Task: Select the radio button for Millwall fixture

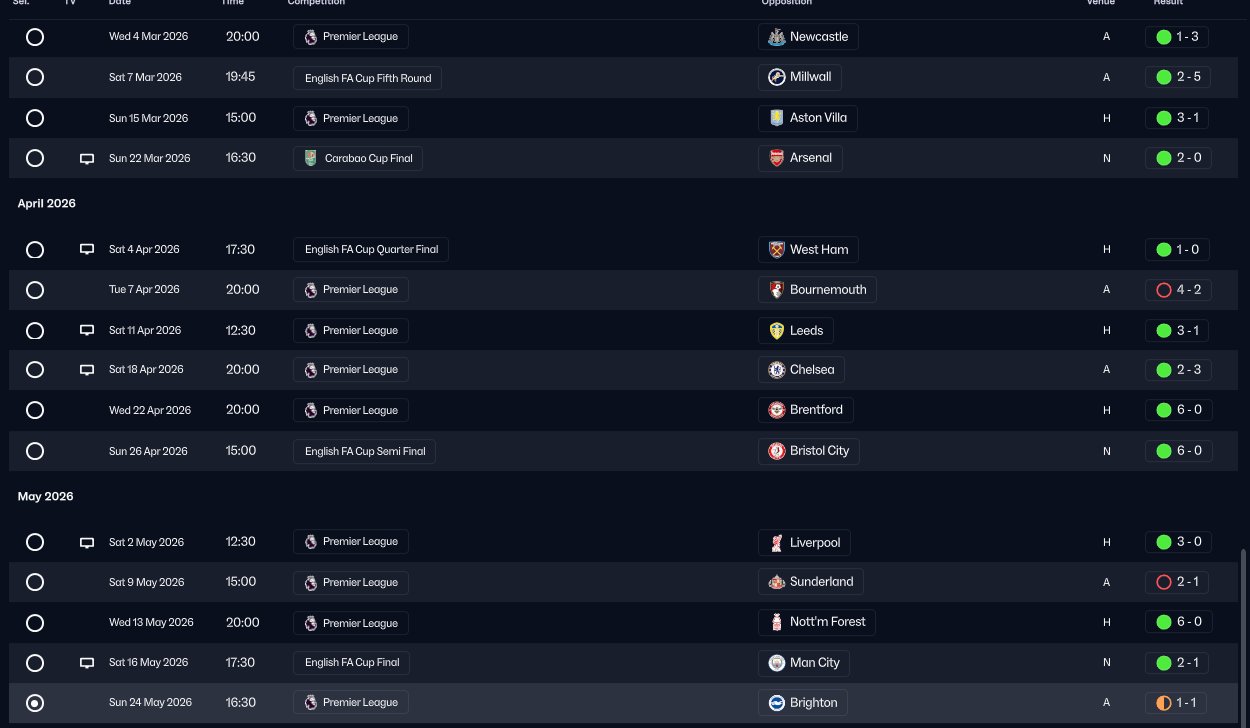Action: 35,77
